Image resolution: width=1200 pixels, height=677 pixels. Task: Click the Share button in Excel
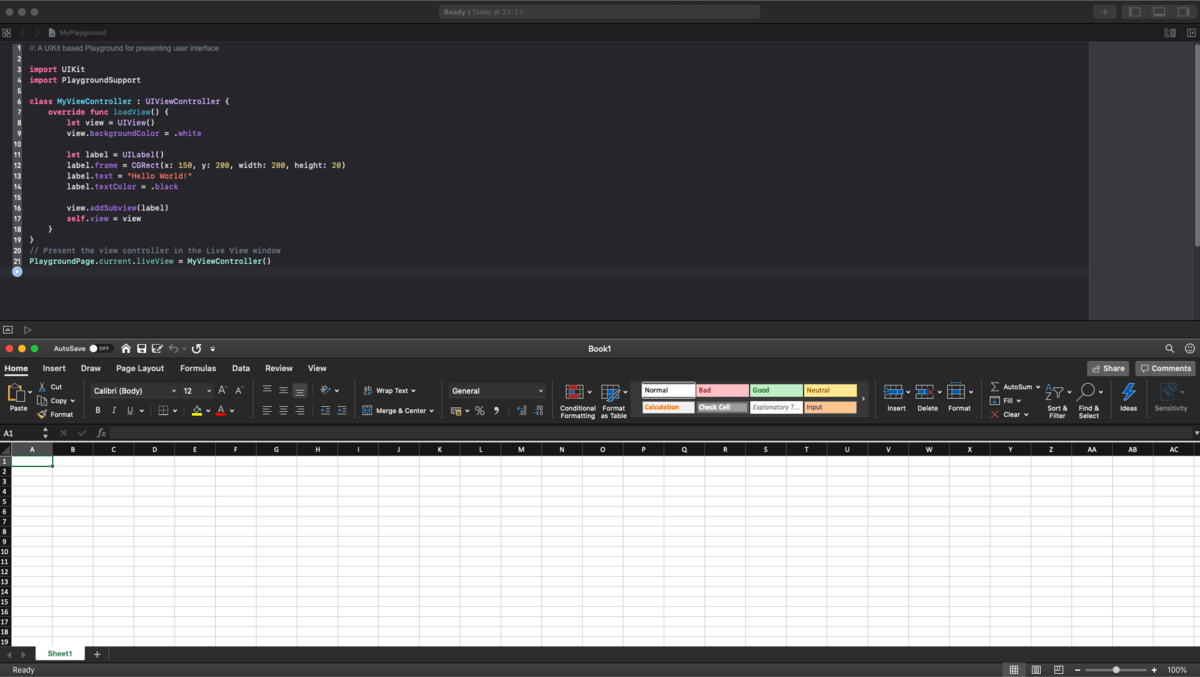[x=1108, y=368]
